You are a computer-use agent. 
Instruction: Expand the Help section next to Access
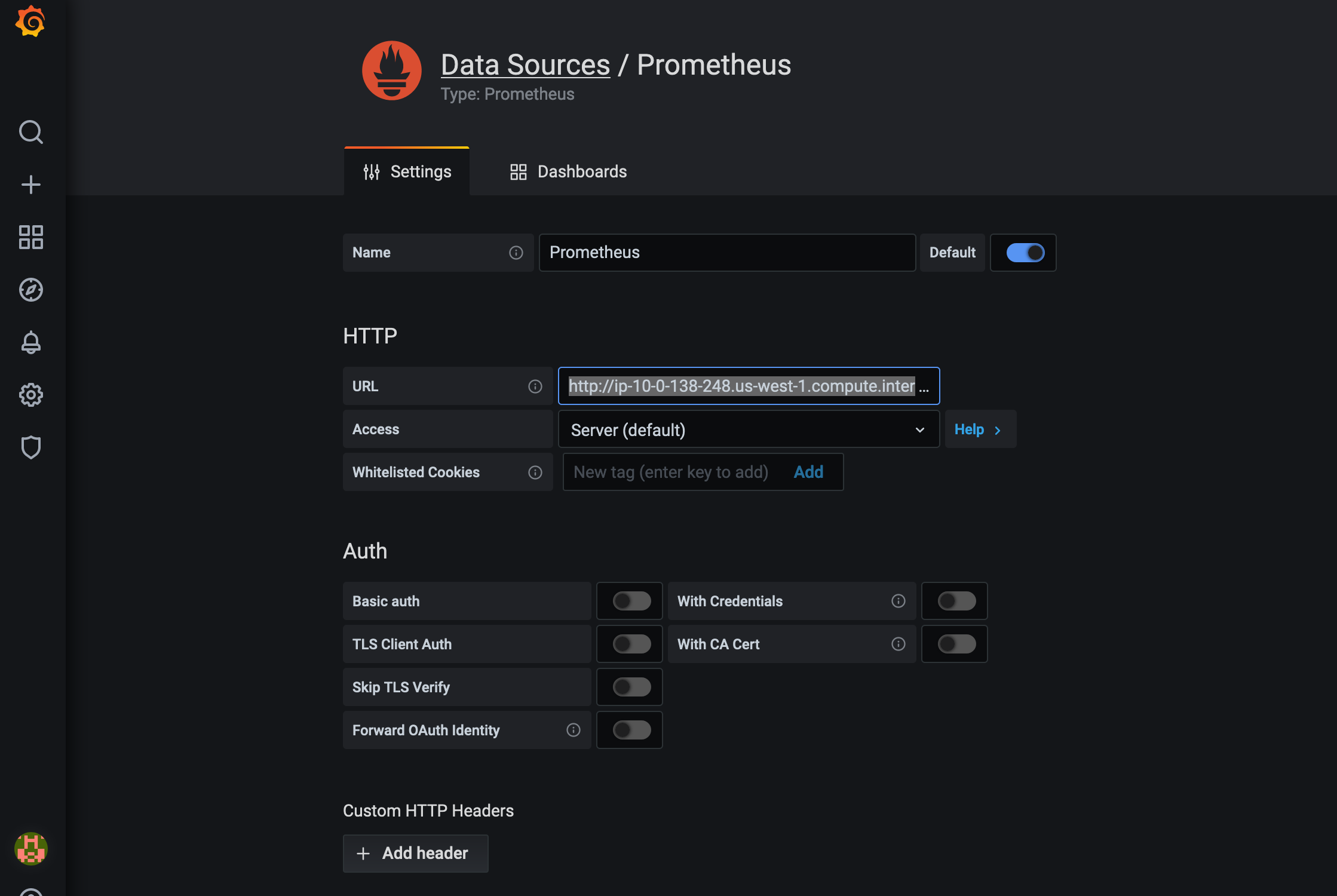pyautogui.click(x=979, y=429)
